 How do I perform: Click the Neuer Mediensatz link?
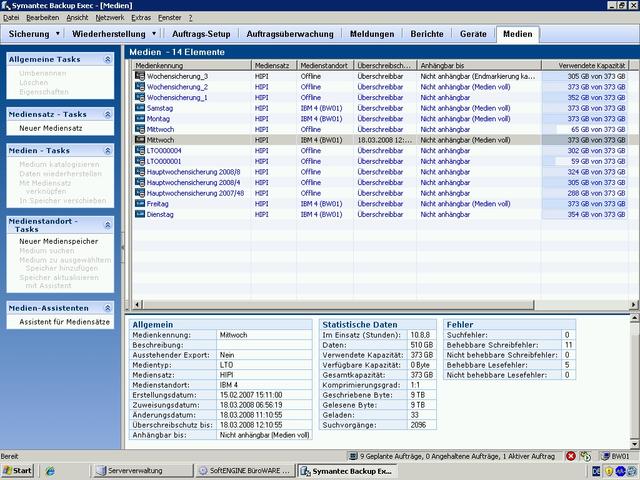[x=51, y=128]
